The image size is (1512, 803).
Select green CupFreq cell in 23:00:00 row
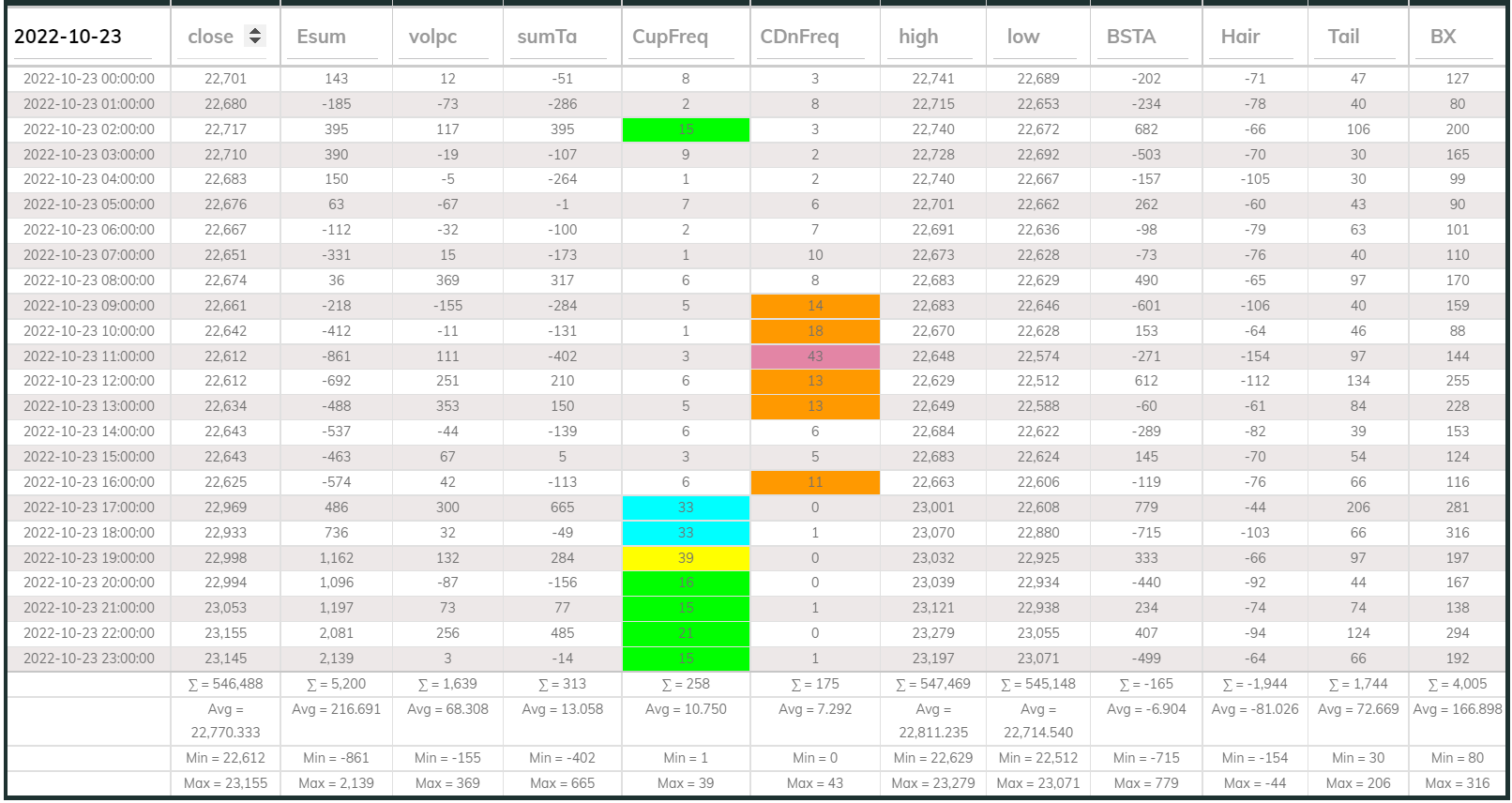pyautogui.click(x=686, y=659)
